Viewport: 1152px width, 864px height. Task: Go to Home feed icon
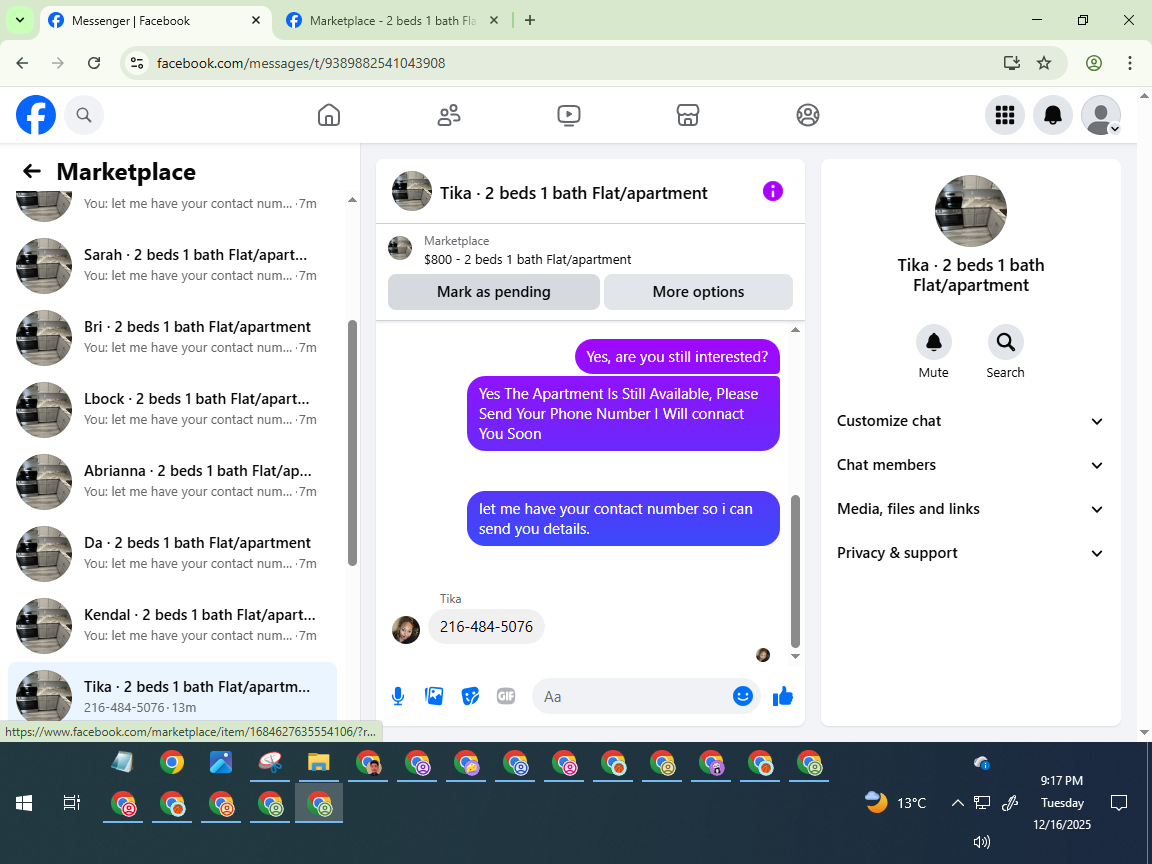point(328,115)
